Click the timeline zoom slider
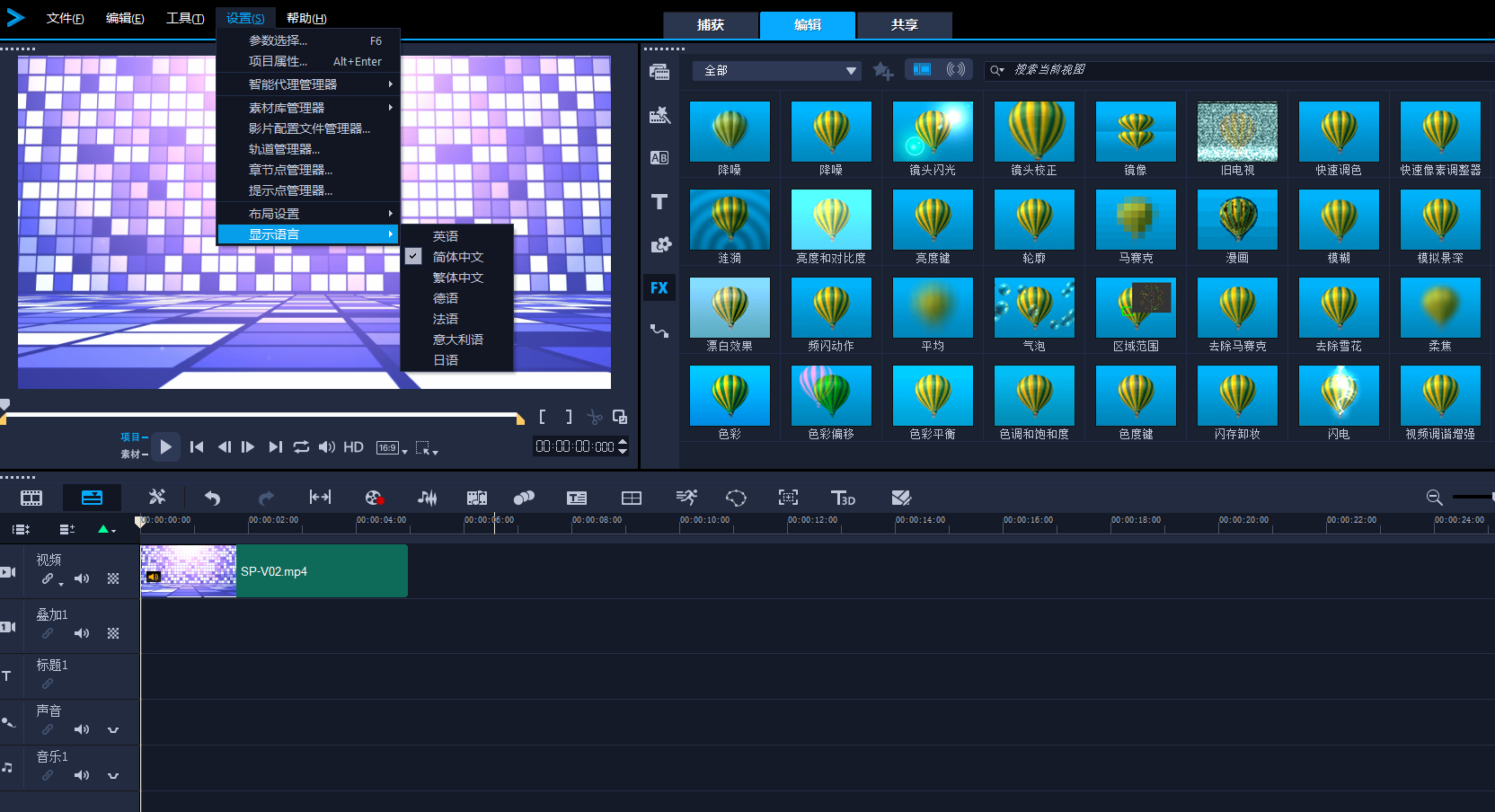 point(1473,497)
